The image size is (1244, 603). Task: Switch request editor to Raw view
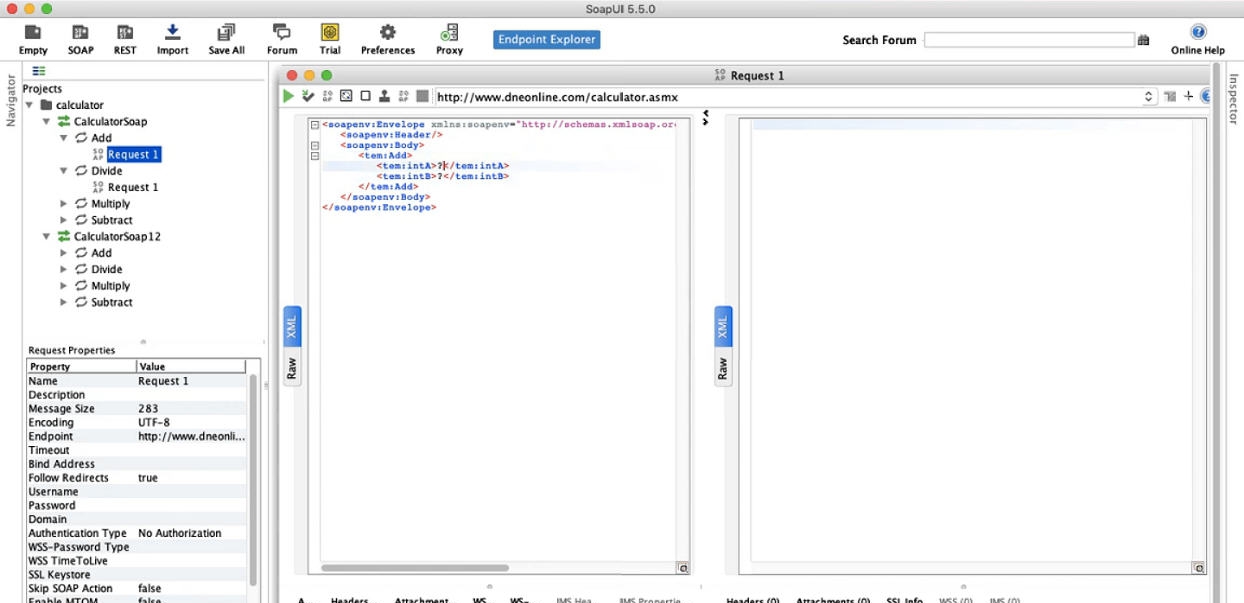(x=292, y=368)
